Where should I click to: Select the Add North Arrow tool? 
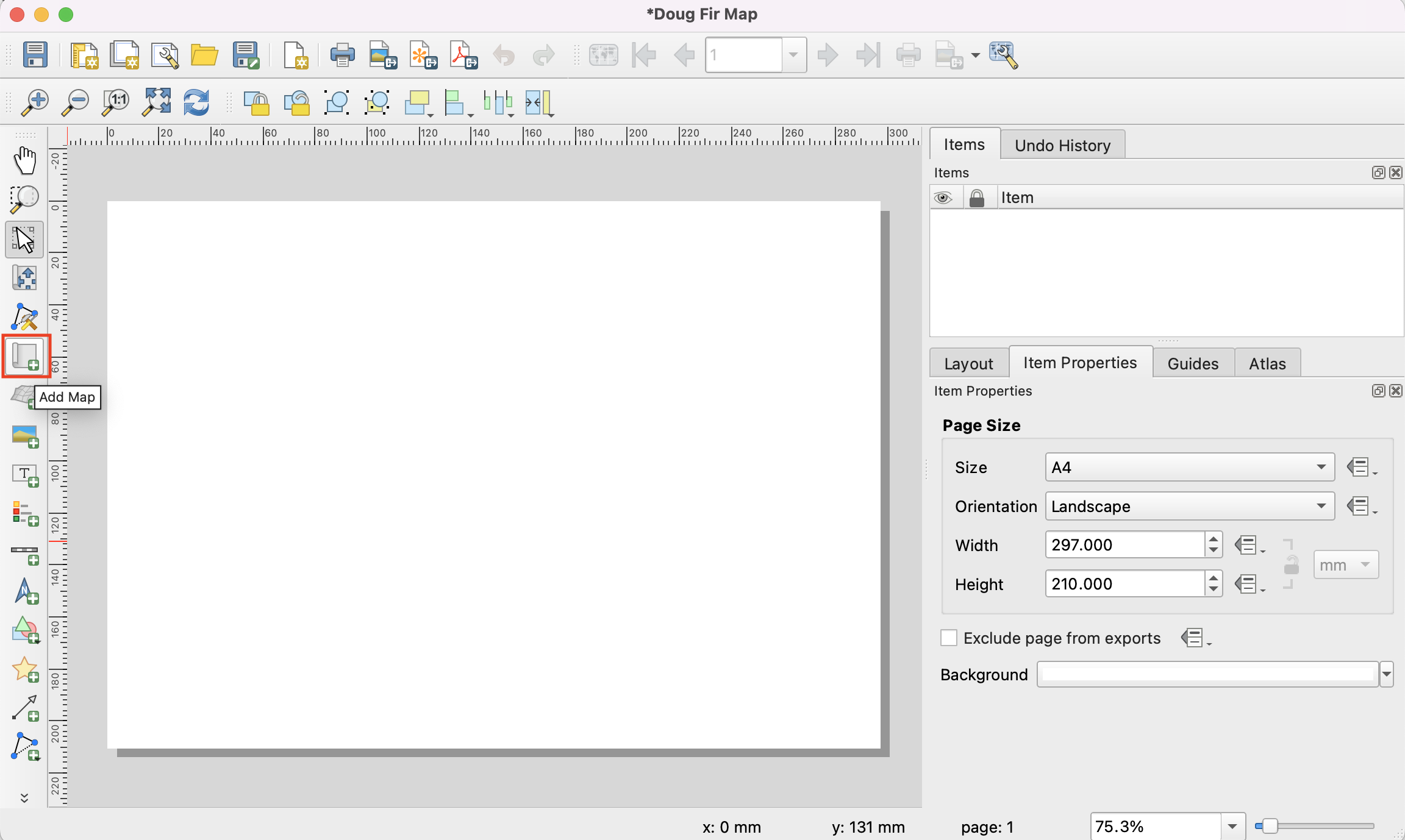pos(25,591)
